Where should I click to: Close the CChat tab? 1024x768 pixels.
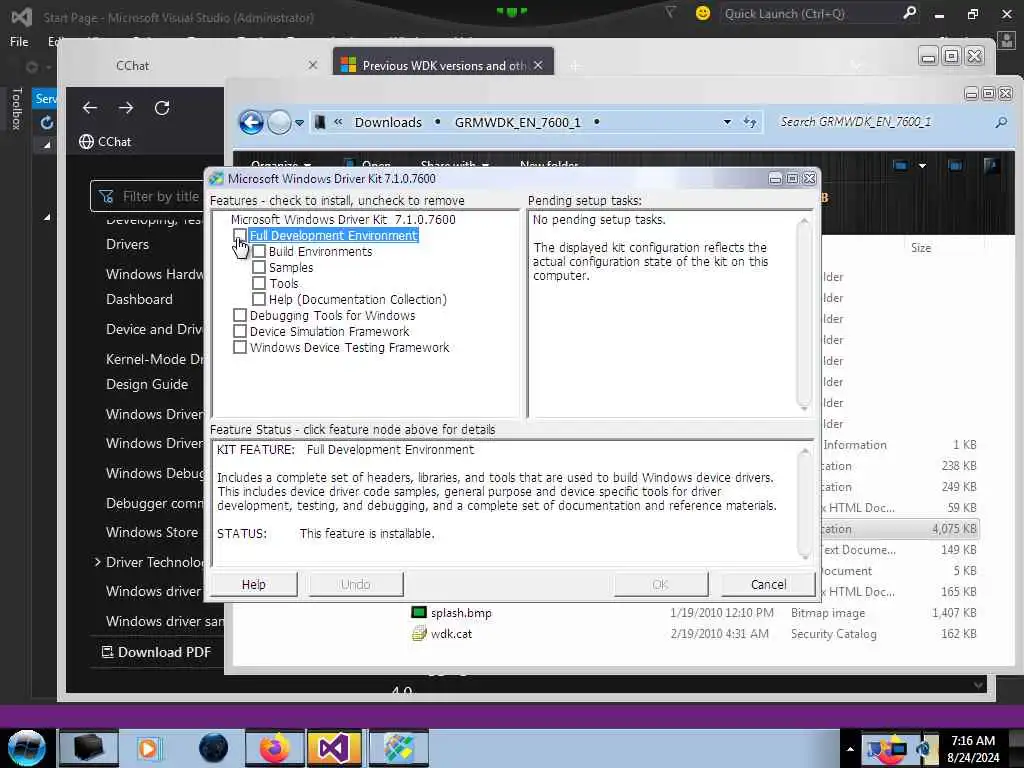313,65
